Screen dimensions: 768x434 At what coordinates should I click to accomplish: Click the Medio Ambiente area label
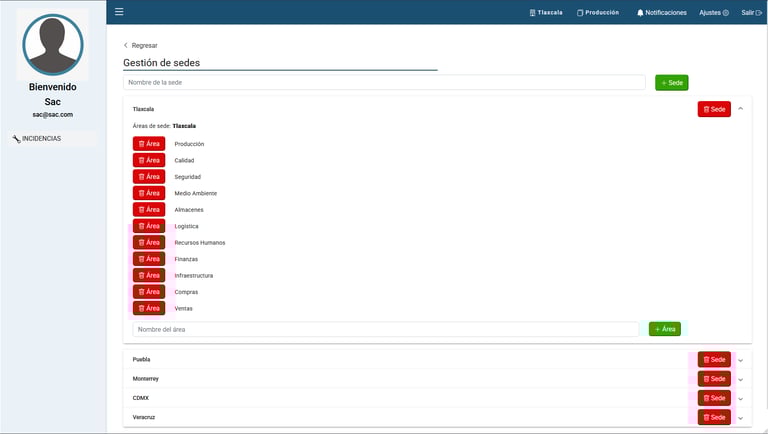click(x=195, y=193)
